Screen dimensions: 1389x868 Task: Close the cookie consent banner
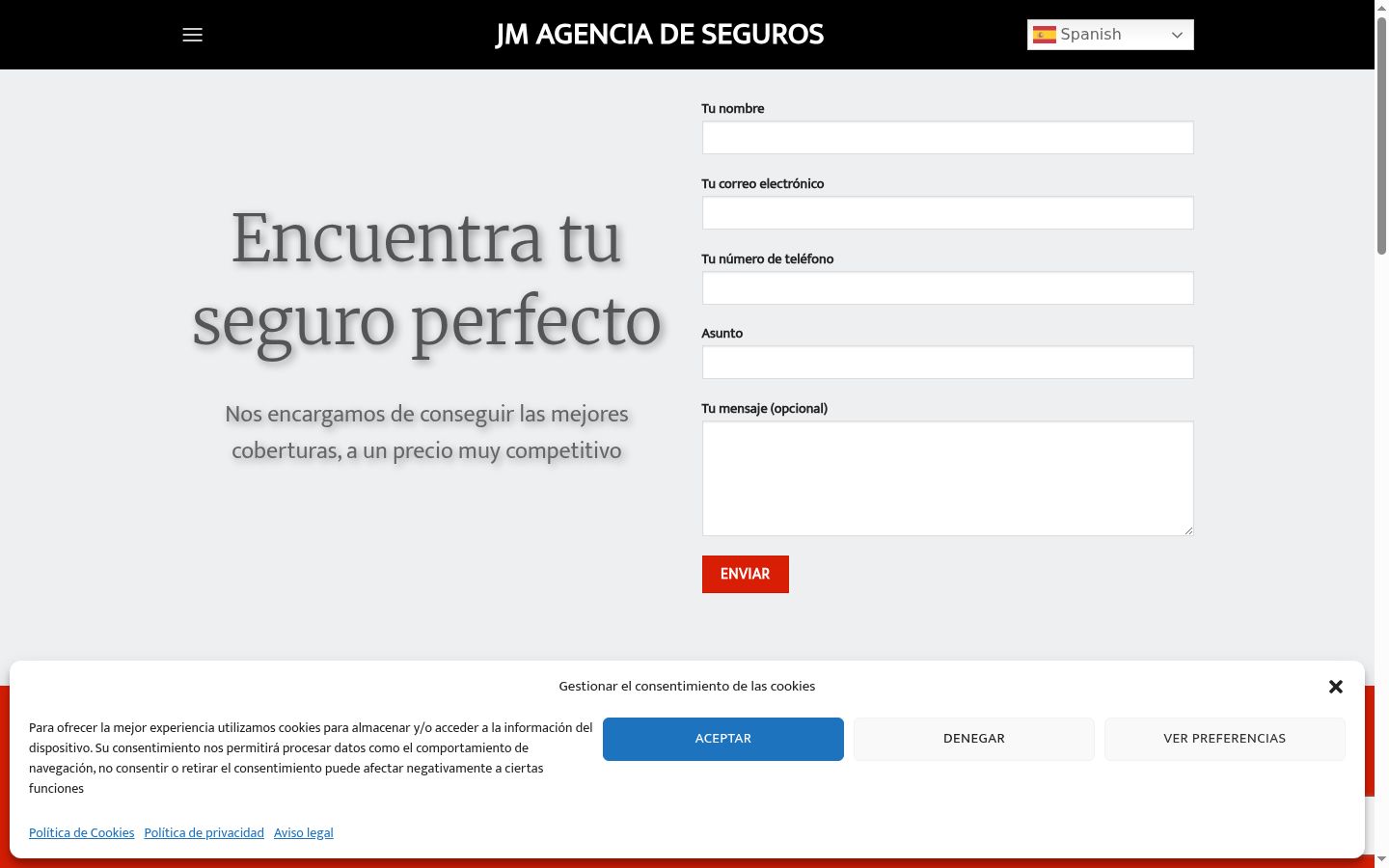coord(1335,687)
